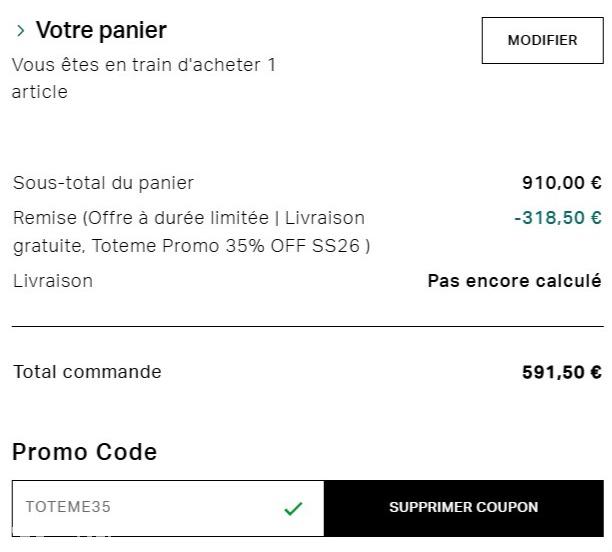
Task: Click the 910,00 € subtotal amount
Action: pyautogui.click(x=561, y=183)
